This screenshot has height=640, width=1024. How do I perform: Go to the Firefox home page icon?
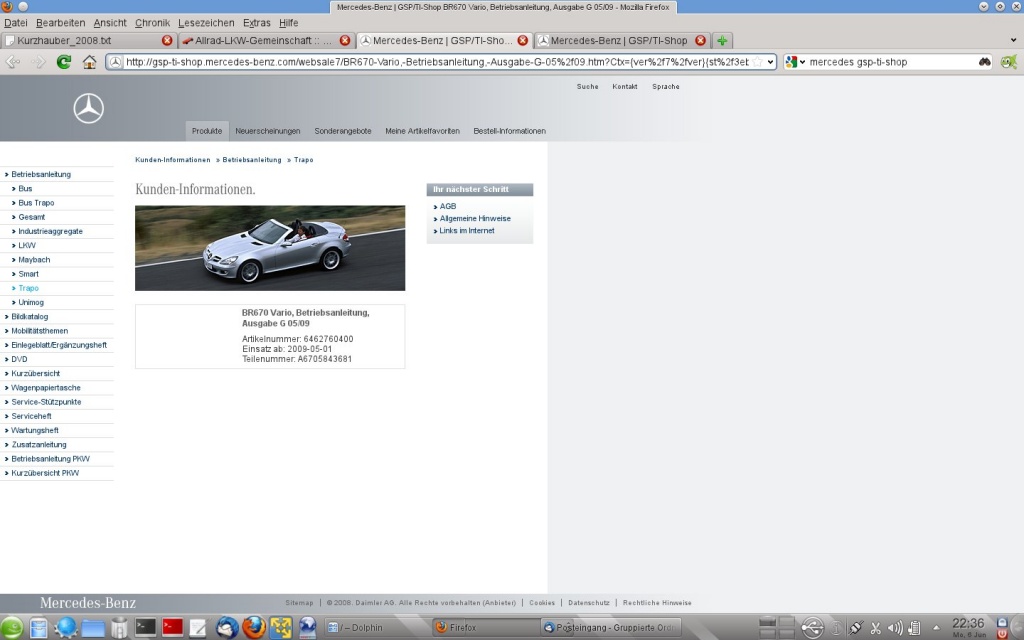(x=89, y=62)
